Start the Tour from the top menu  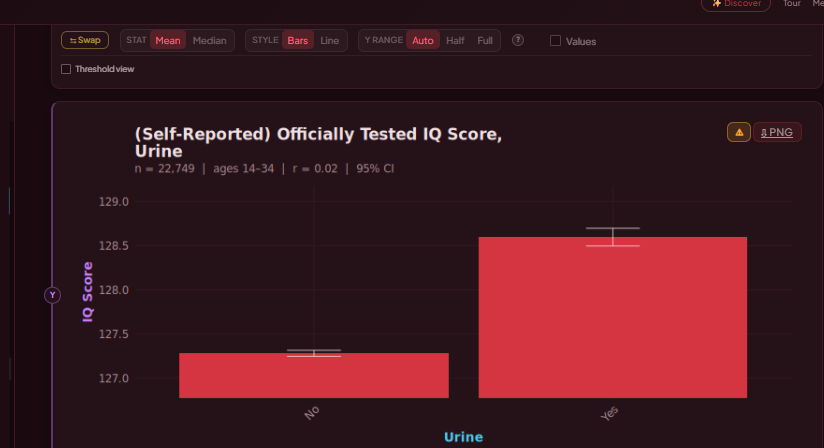[x=791, y=4]
